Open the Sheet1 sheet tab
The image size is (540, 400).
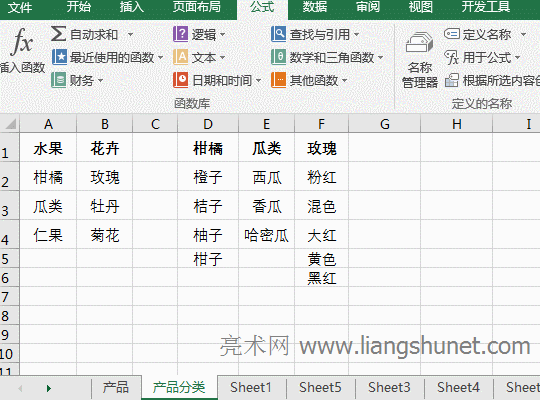(x=251, y=388)
